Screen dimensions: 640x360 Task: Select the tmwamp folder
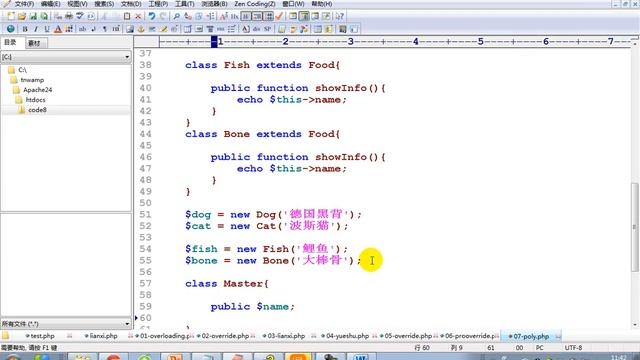tap(27, 80)
